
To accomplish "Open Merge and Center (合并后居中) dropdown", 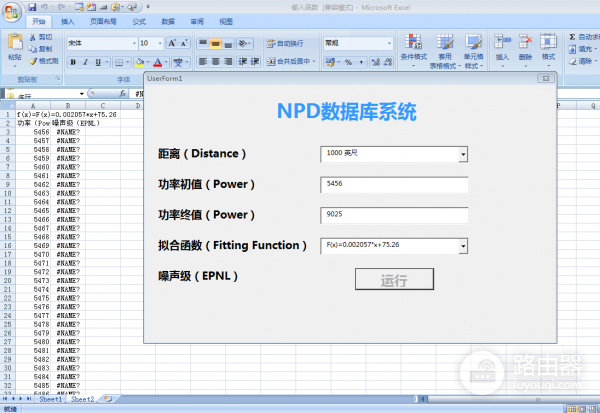I will (x=314, y=62).
